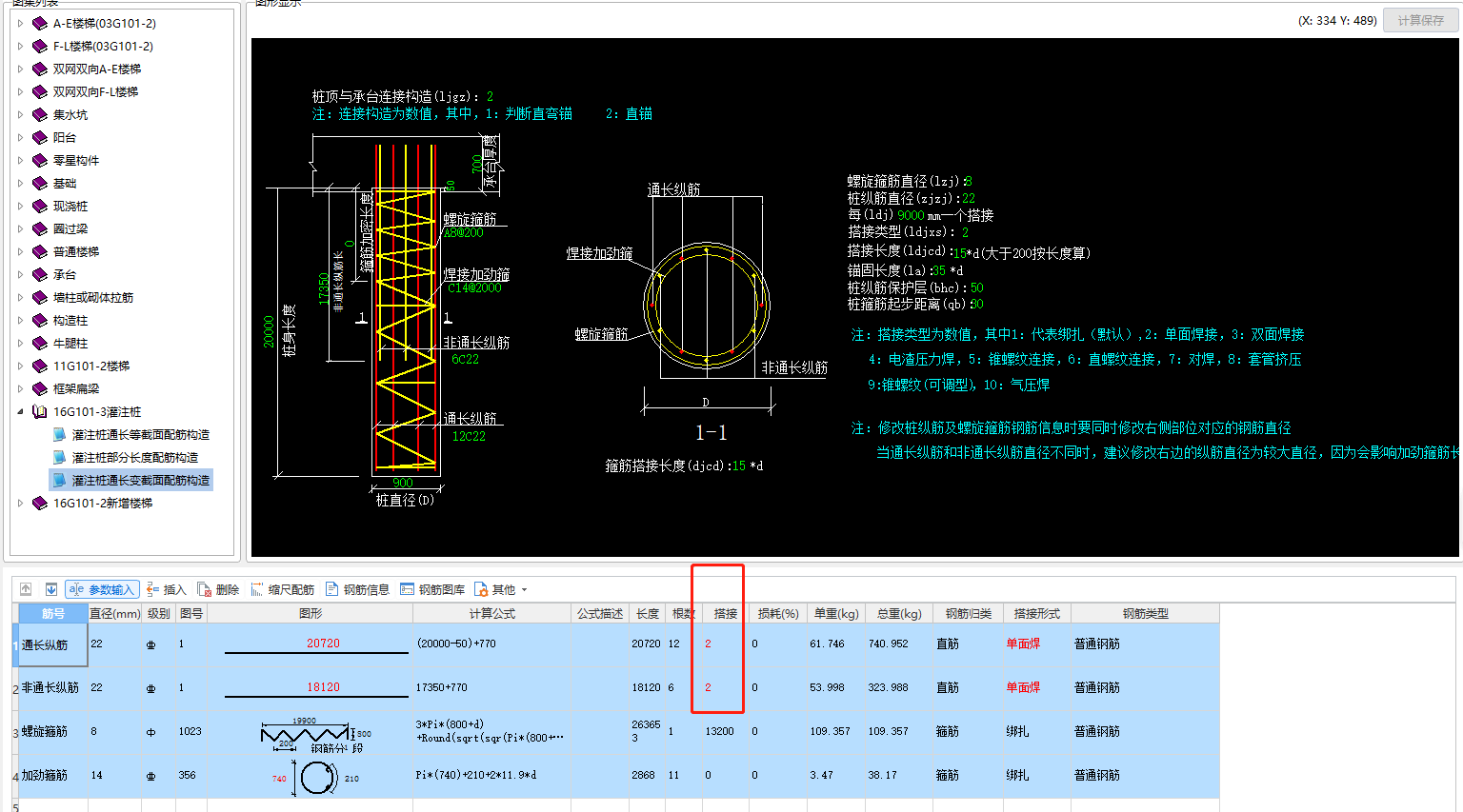Click lap value 13200 in 螺旋箍筋 row
Viewport: 1463px width, 812px height.
(725, 731)
